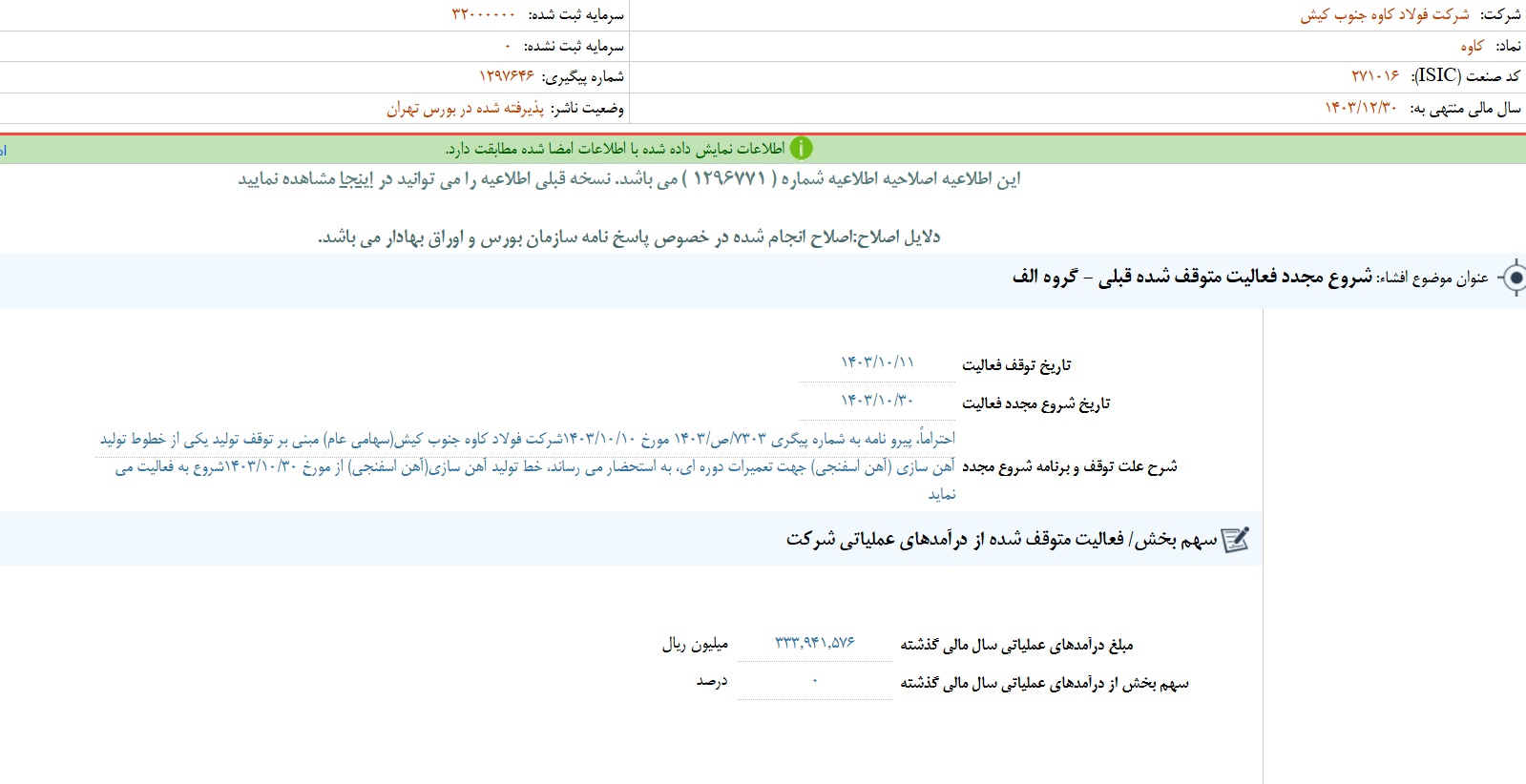Select section heading سهم بخش/فعالیت متوقف شده
Screen dimensions: 1526x784
coord(1002,540)
